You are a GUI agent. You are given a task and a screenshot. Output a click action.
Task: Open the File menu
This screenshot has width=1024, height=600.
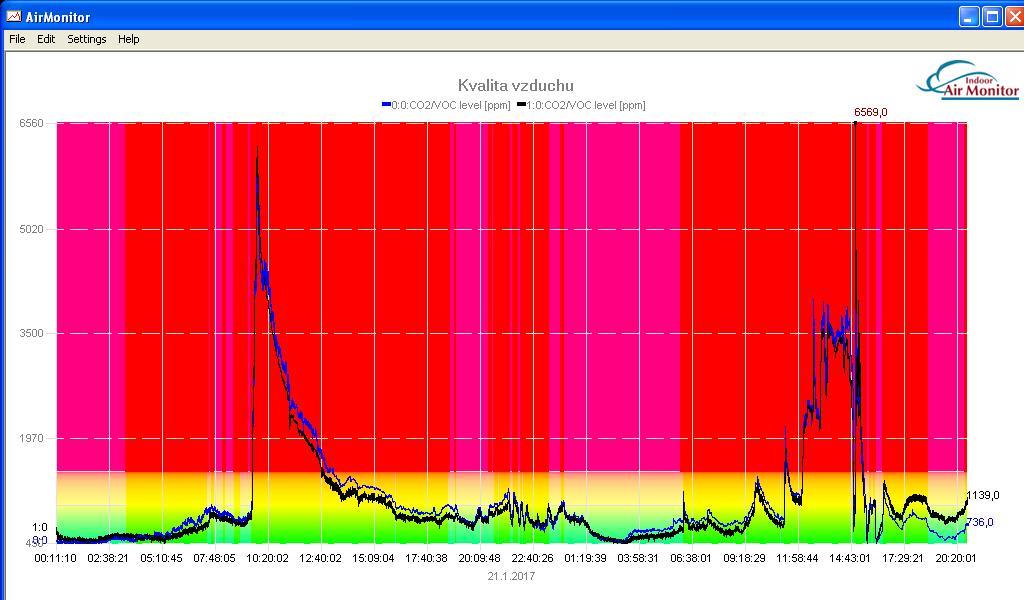(x=17, y=39)
